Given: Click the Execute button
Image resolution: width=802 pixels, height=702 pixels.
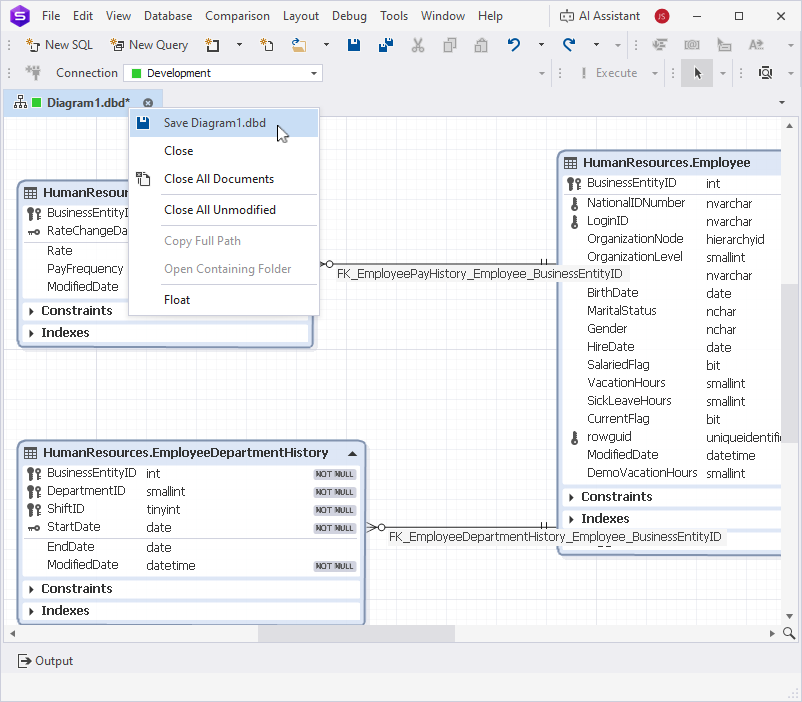Looking at the screenshot, I should click(609, 73).
